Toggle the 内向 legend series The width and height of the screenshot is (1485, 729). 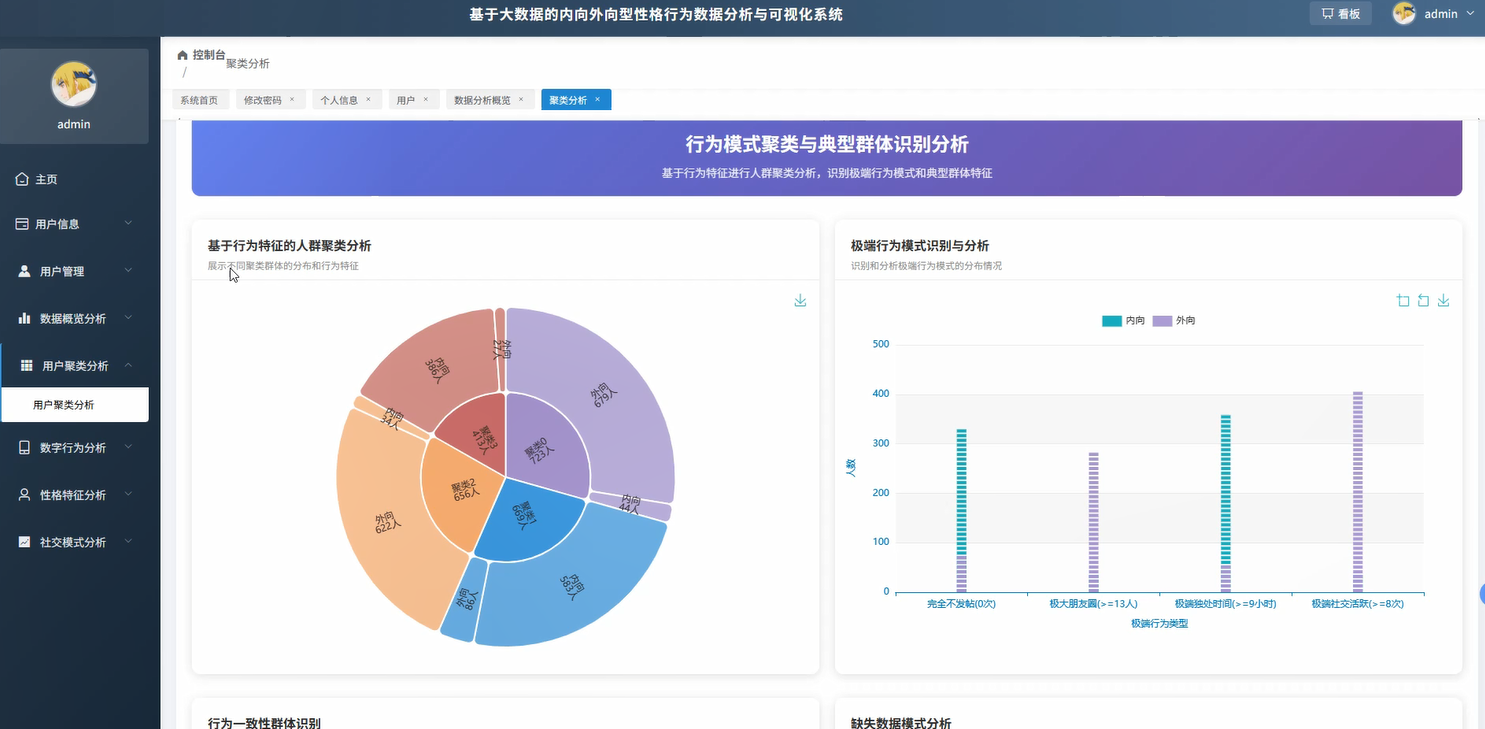point(1124,321)
